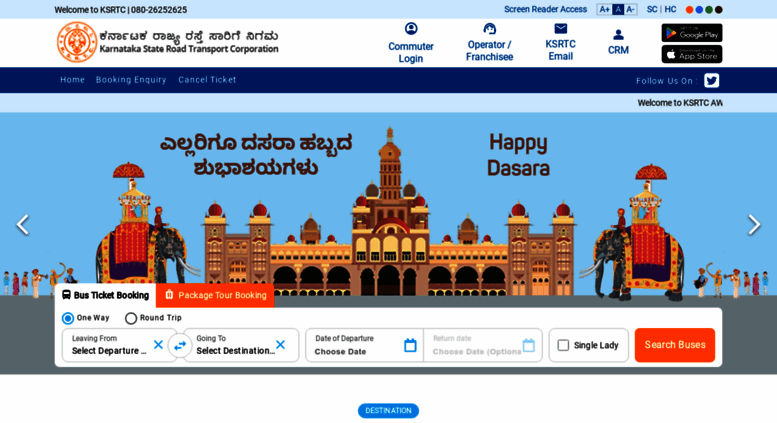Click the SC skip-to-content link
This screenshot has height=423, width=777.
point(652,9)
